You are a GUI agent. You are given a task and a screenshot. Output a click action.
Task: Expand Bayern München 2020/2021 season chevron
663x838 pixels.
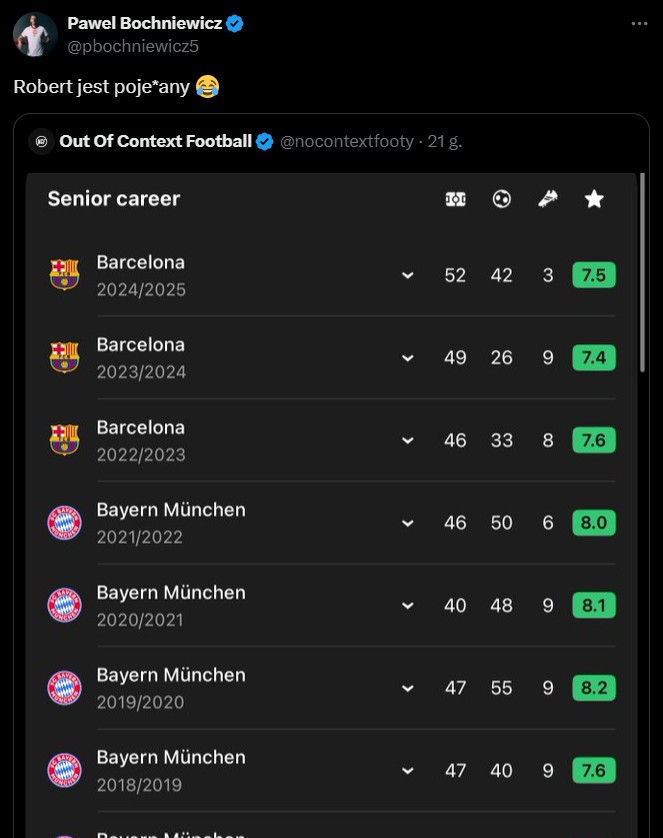pos(408,606)
